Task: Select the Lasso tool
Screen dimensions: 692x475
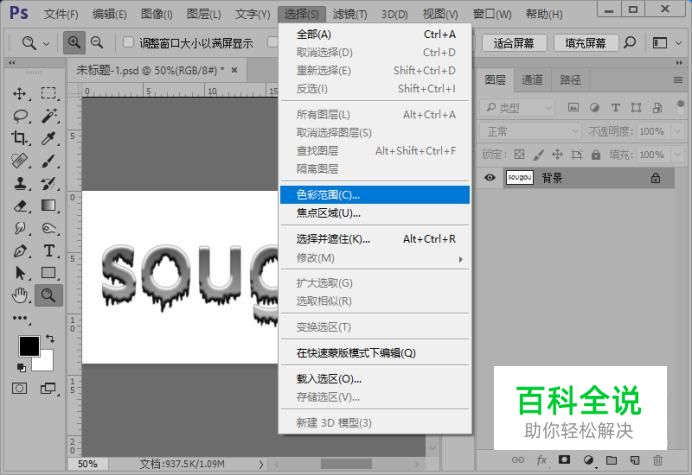Action: click(20, 116)
